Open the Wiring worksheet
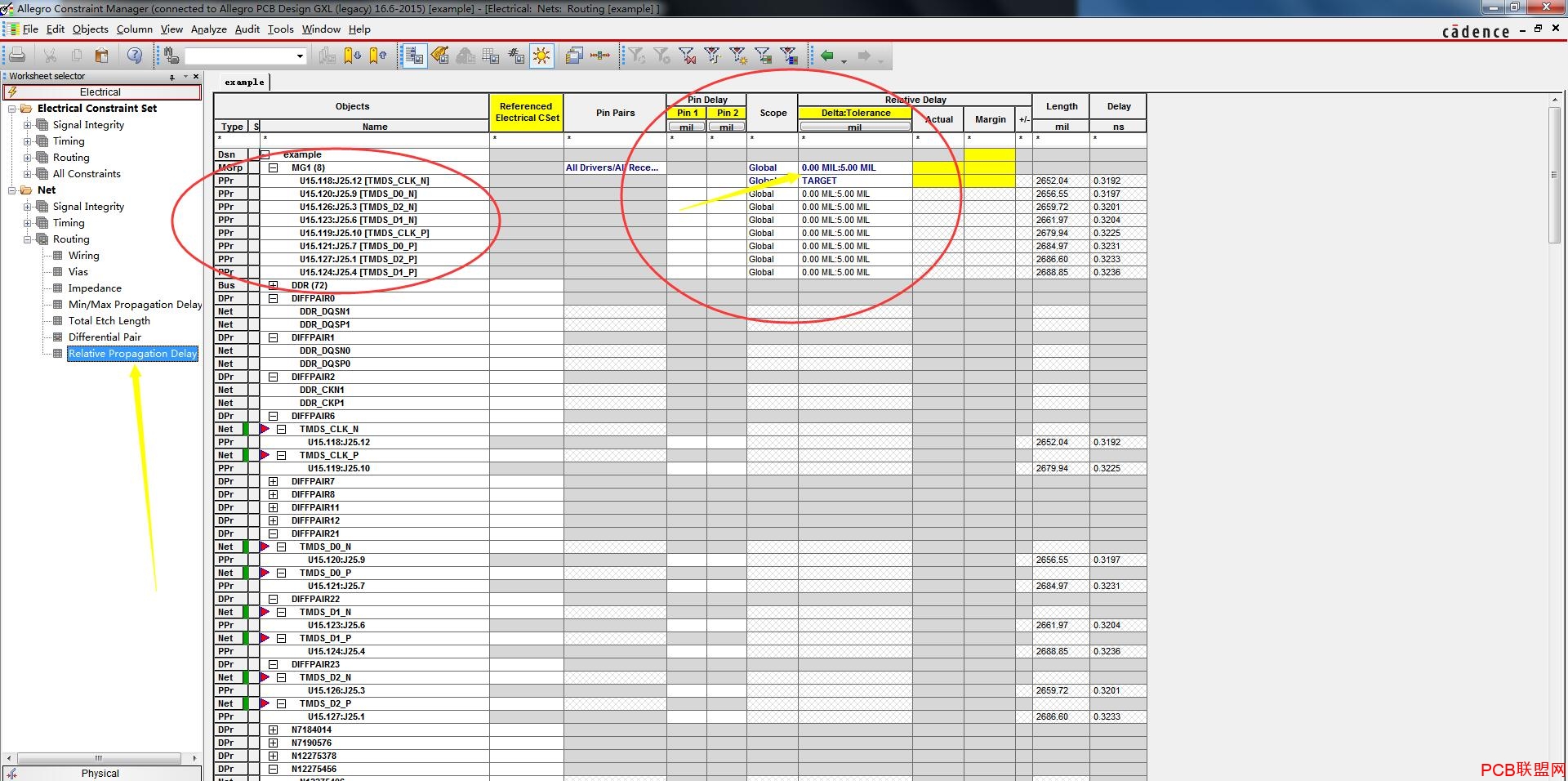 84,256
